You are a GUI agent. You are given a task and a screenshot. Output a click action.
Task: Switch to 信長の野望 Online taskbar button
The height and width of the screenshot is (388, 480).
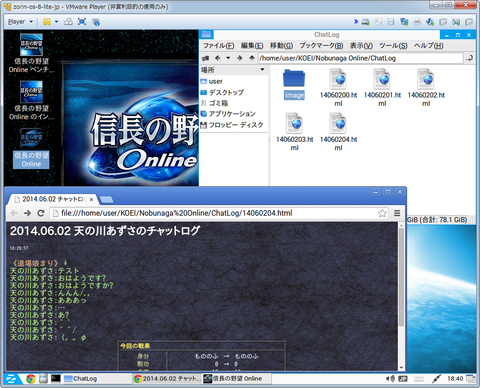pyautogui.click(x=237, y=379)
